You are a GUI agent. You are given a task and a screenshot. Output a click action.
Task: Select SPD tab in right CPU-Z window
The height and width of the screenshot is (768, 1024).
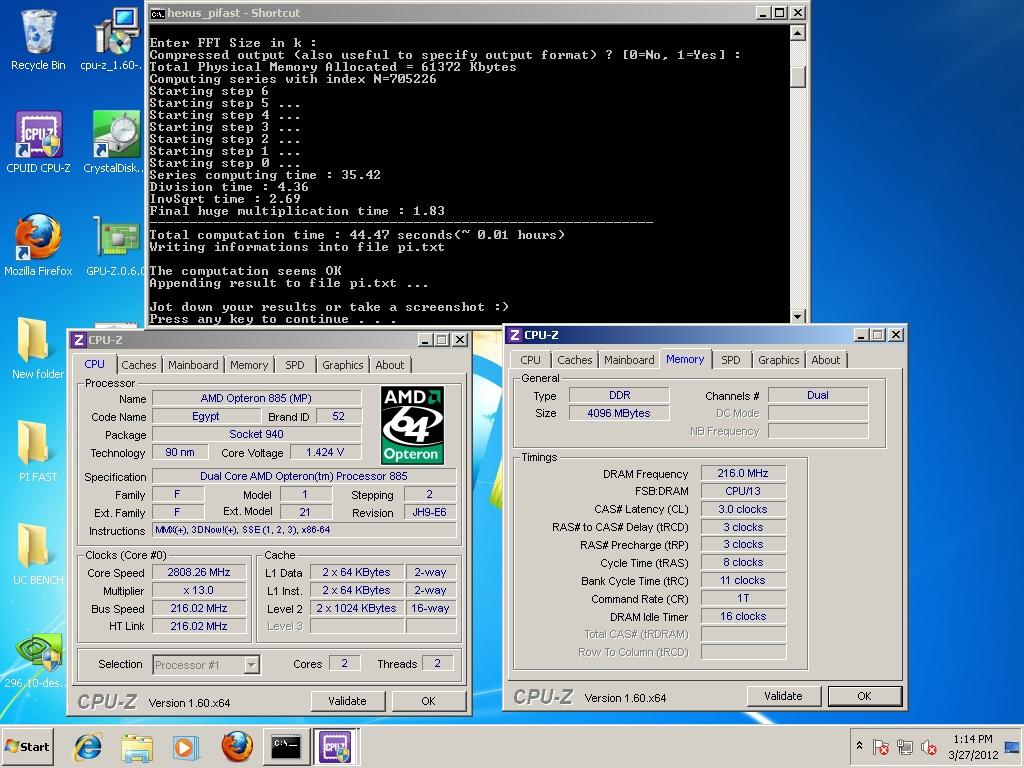[731, 360]
